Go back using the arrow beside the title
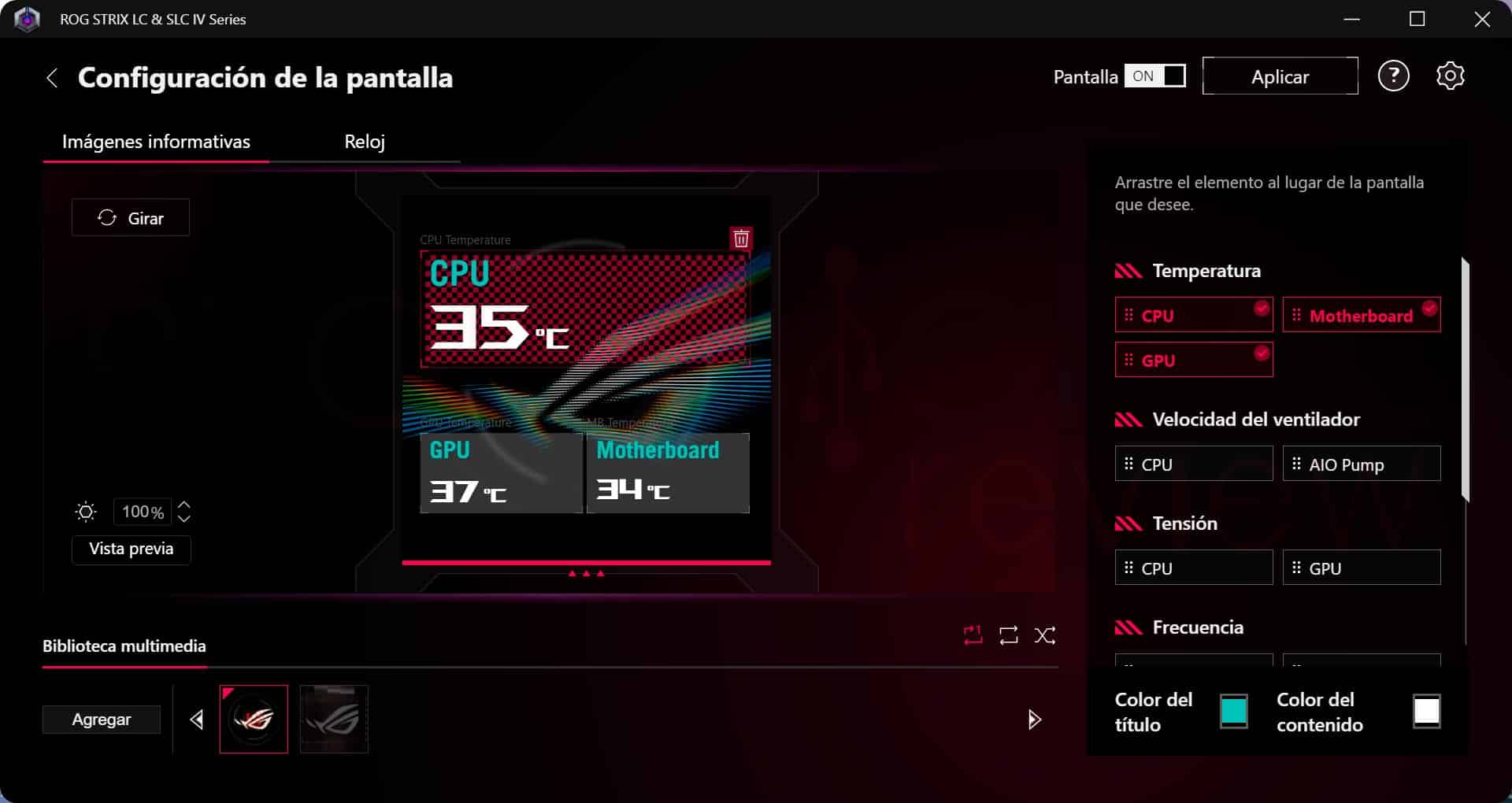 [52, 78]
